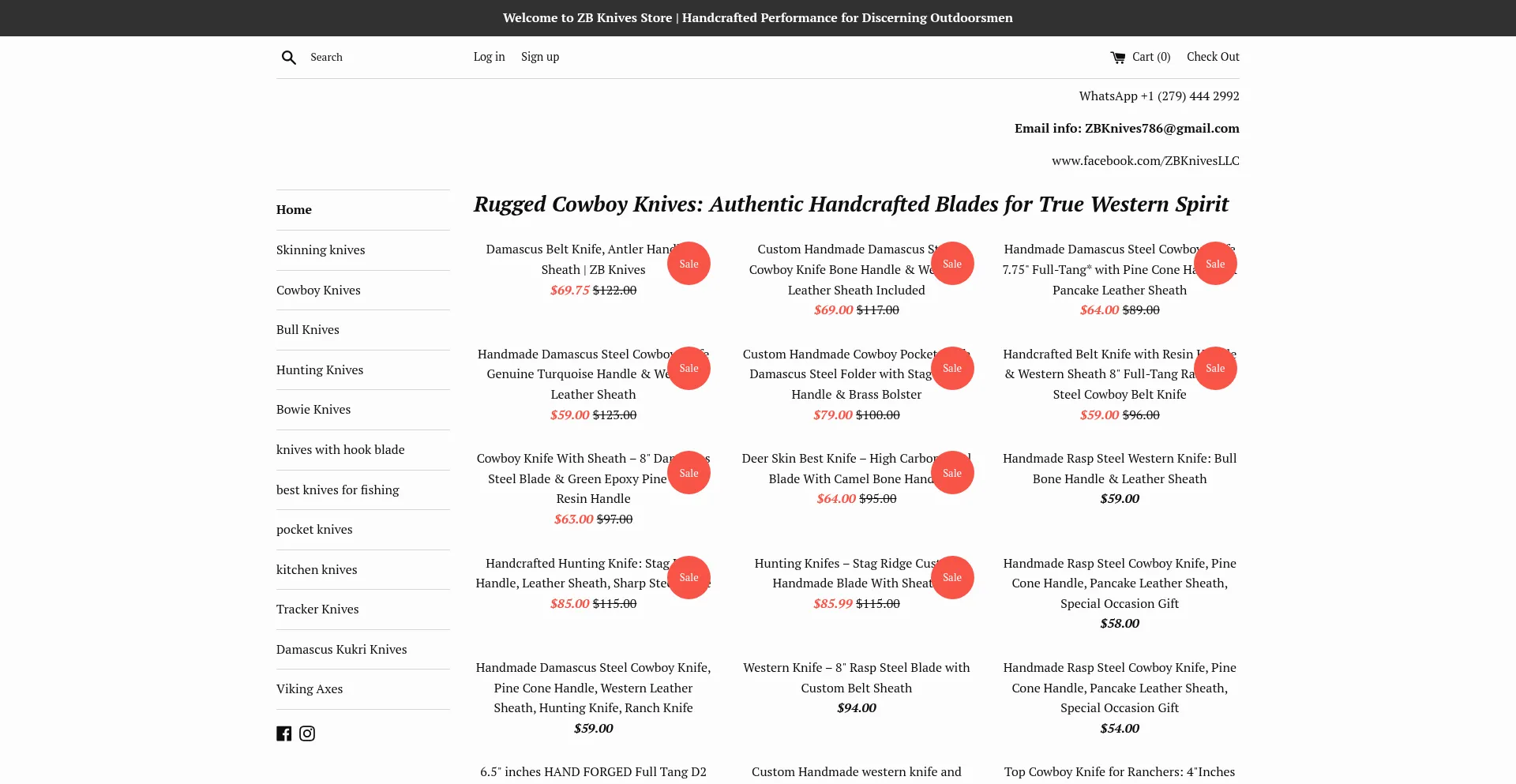Click the ZBKnives786@gmail.com email text
Viewport: 1516px width, 784px height.
click(x=1162, y=129)
